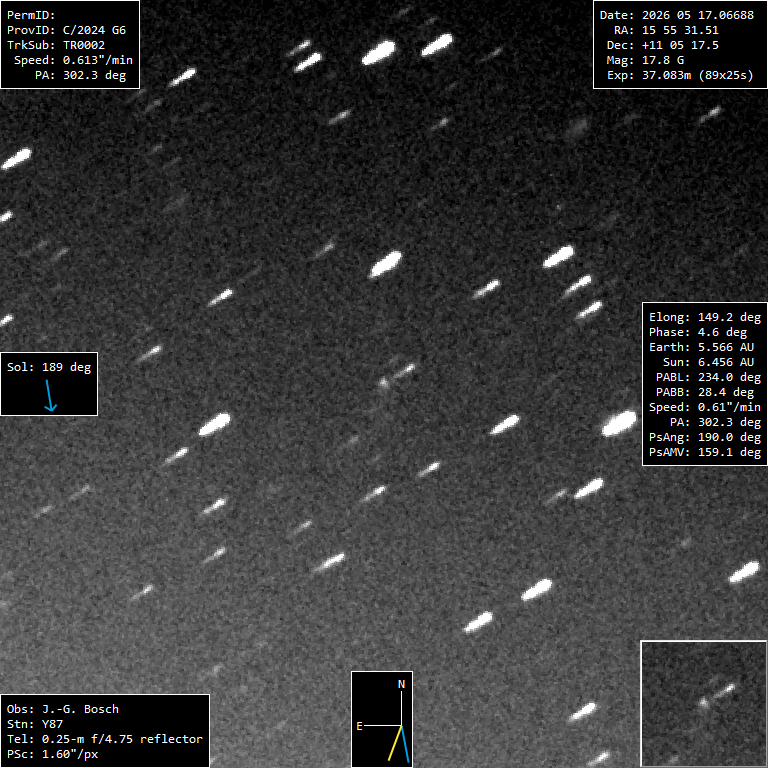Screen dimensions: 768x768
Task: Click the Sun 6.456 AU entry
Action: point(708,362)
